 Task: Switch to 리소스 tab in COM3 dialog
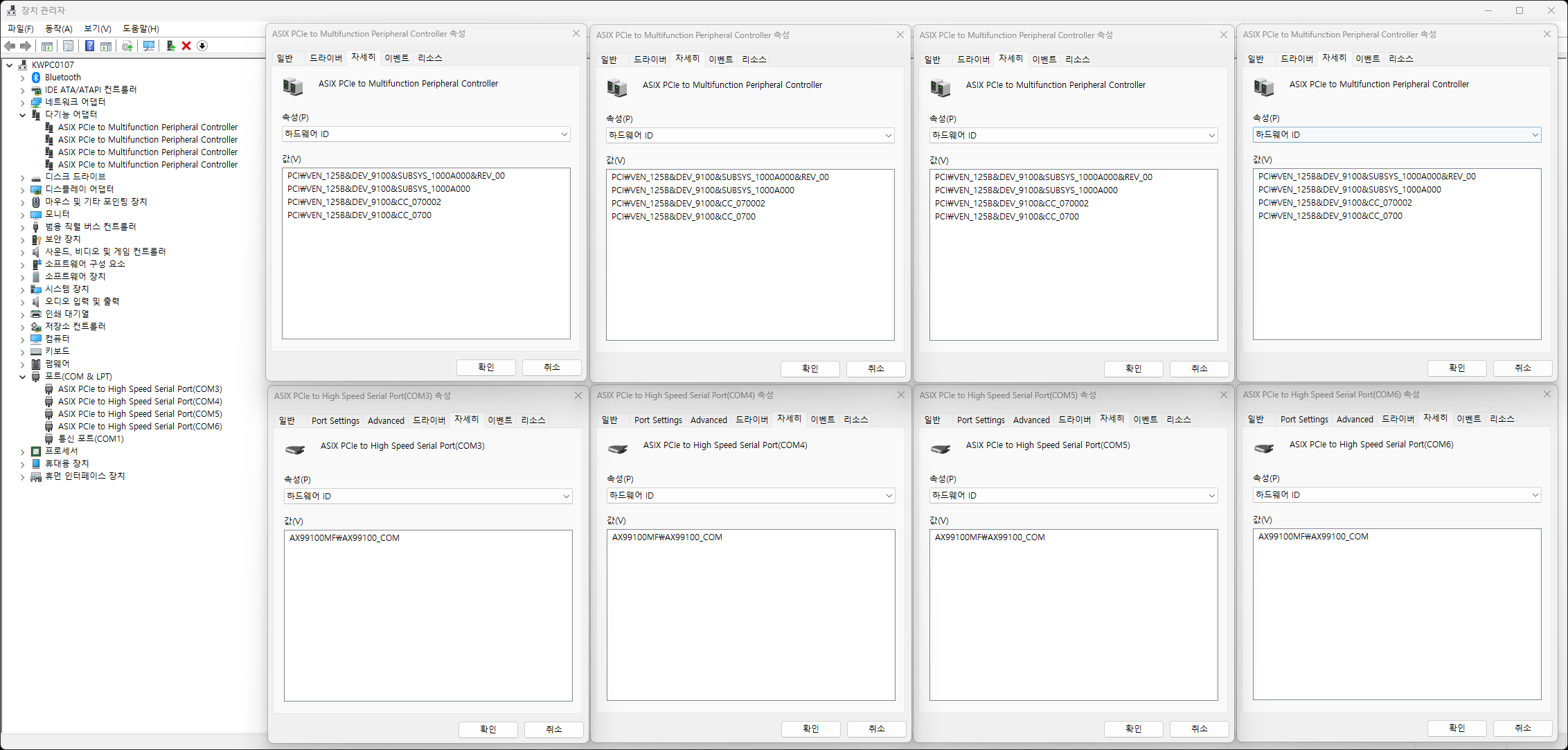[x=533, y=420]
